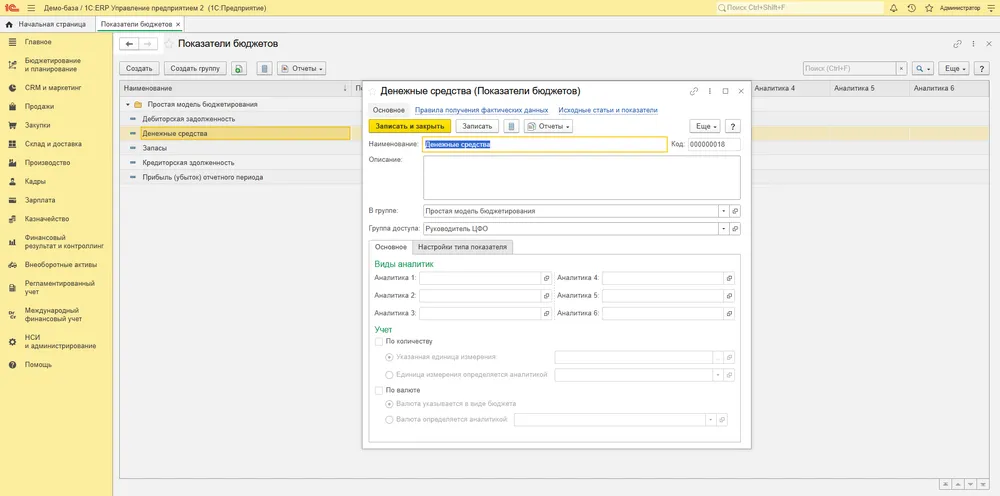Click the 1C logo icon
1000x496 pixels.
11,8
